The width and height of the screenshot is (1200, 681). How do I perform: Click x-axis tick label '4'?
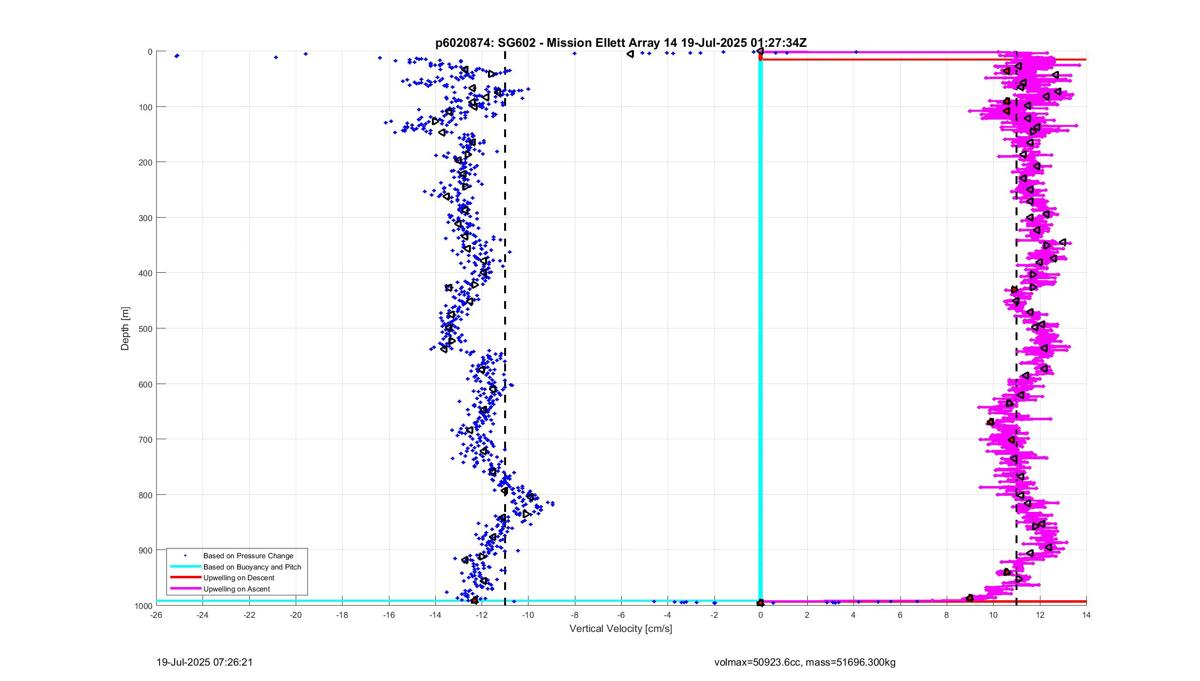(x=854, y=615)
